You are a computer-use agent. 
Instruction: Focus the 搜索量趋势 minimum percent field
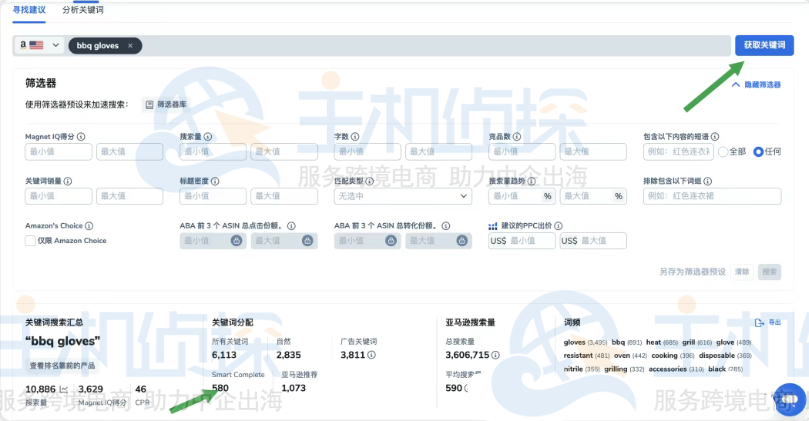(x=522, y=196)
